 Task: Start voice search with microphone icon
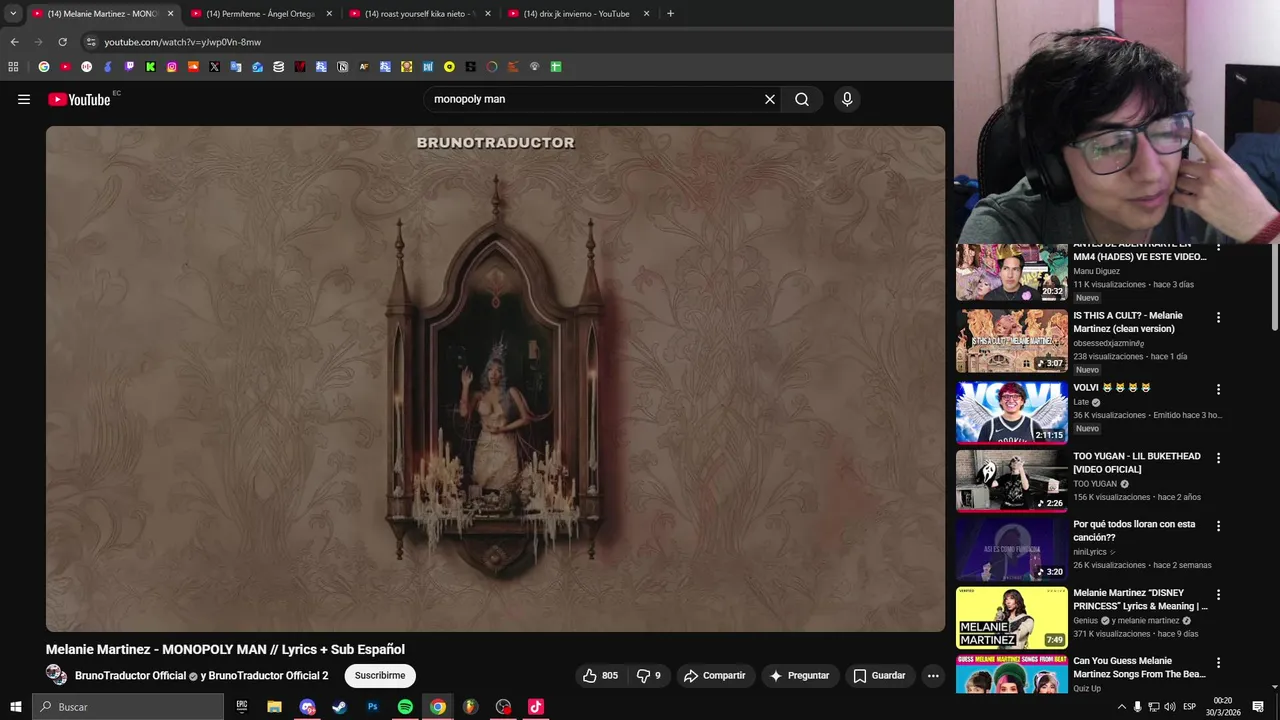847,99
